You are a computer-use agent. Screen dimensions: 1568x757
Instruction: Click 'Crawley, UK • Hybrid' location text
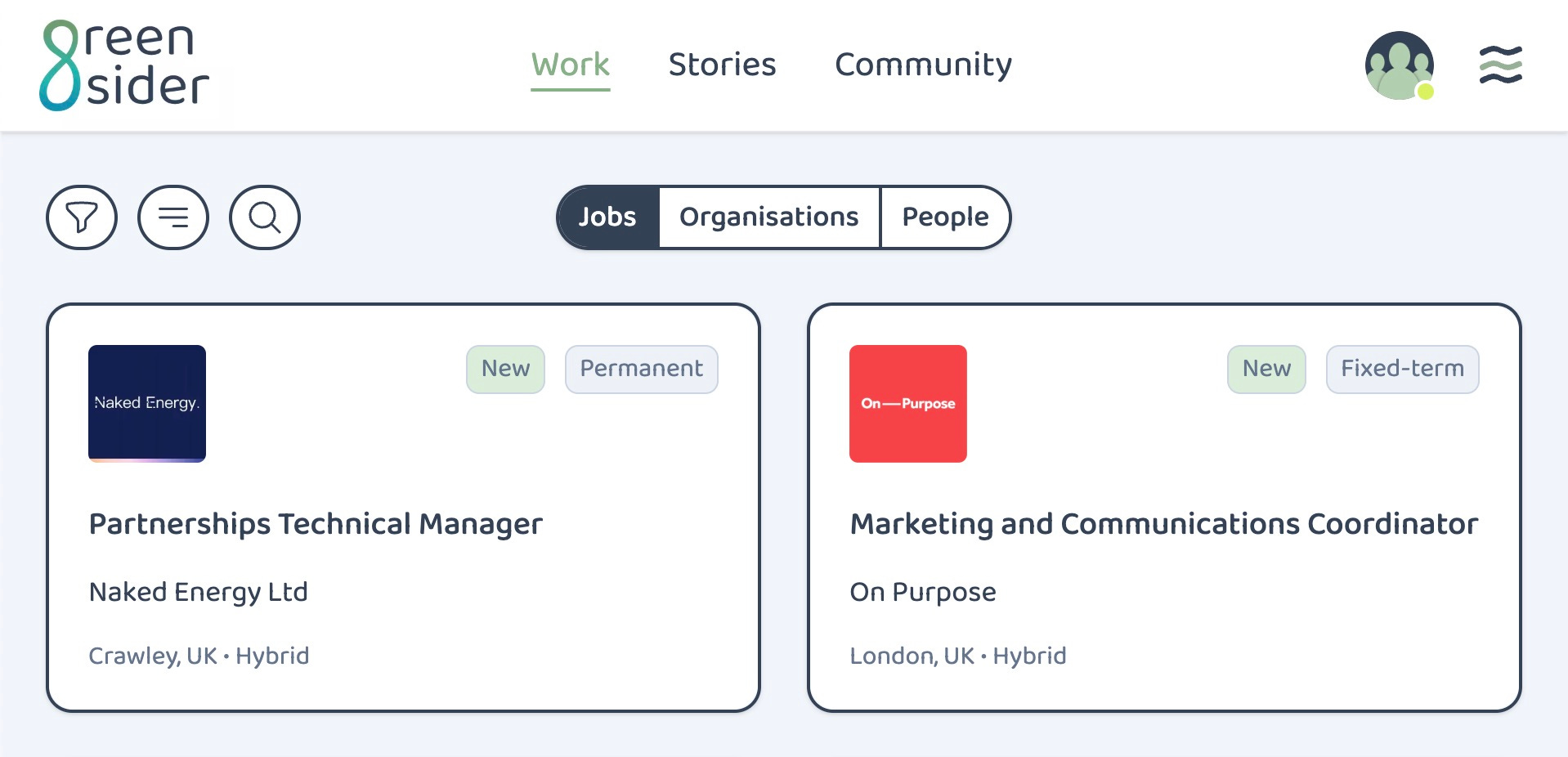199,656
